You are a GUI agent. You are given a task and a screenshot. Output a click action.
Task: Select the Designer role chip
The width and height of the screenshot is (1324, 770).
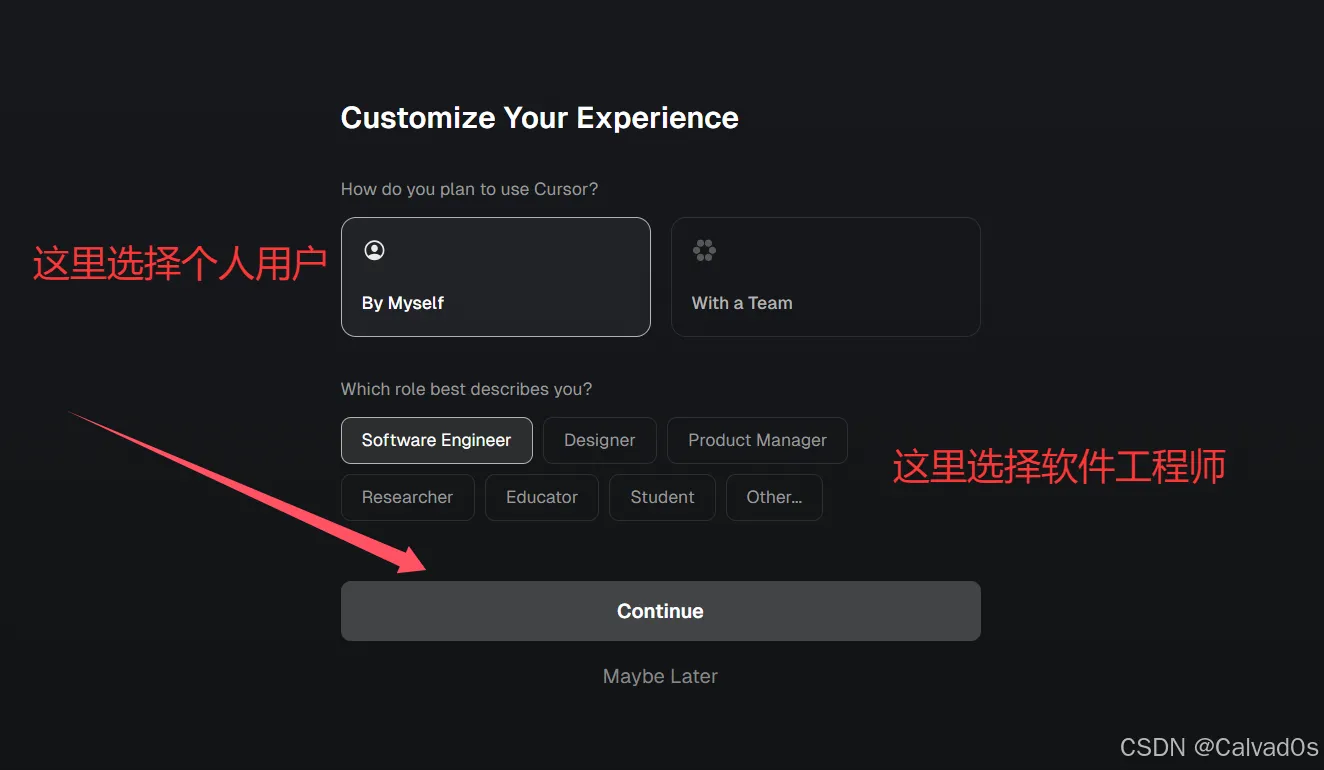(600, 440)
